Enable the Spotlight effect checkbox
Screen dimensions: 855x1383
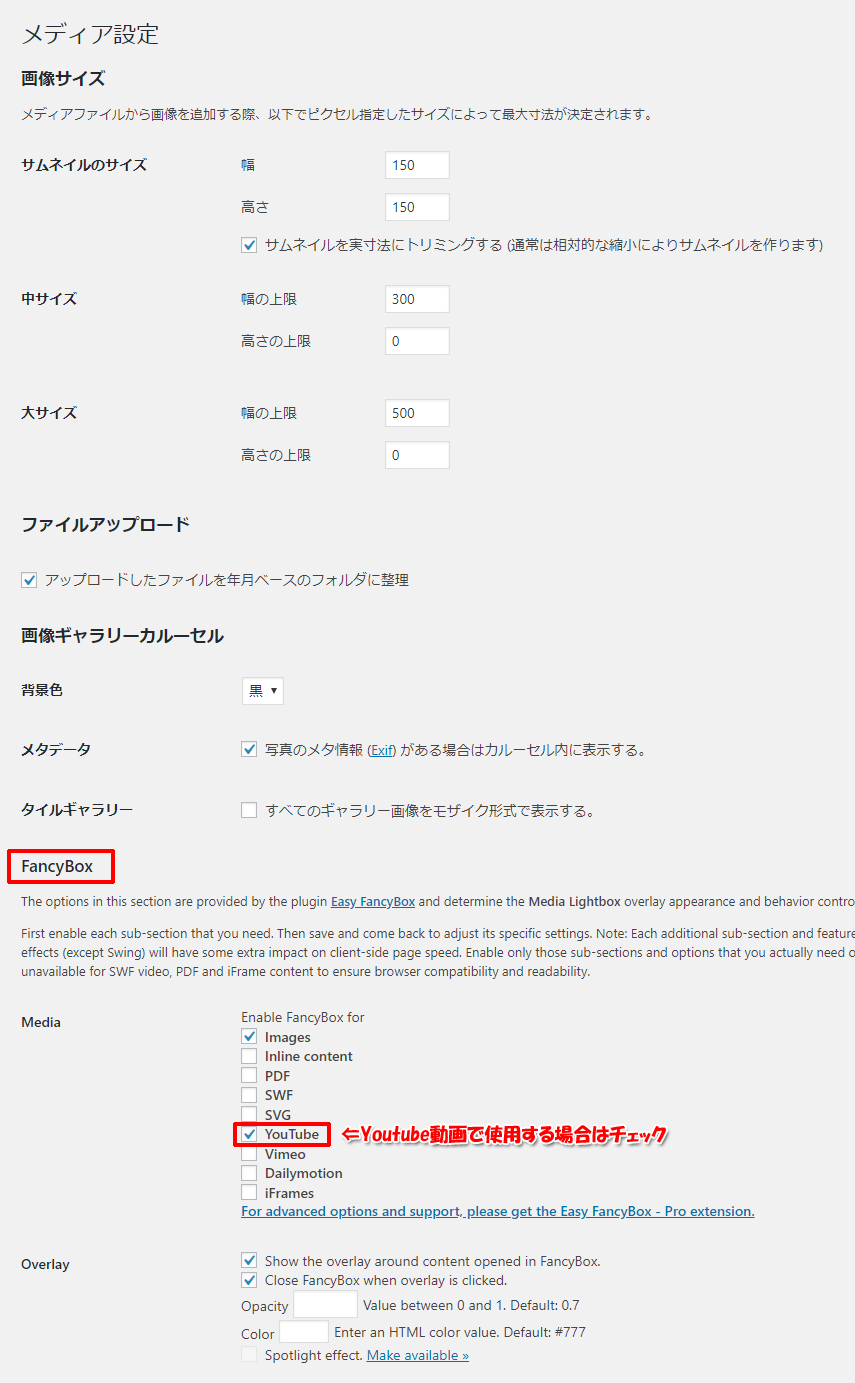[x=248, y=1354]
